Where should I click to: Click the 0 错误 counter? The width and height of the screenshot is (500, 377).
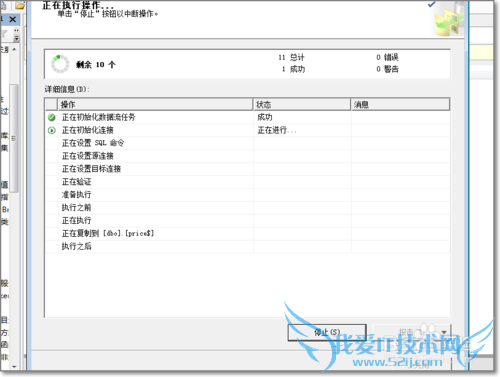387,57
